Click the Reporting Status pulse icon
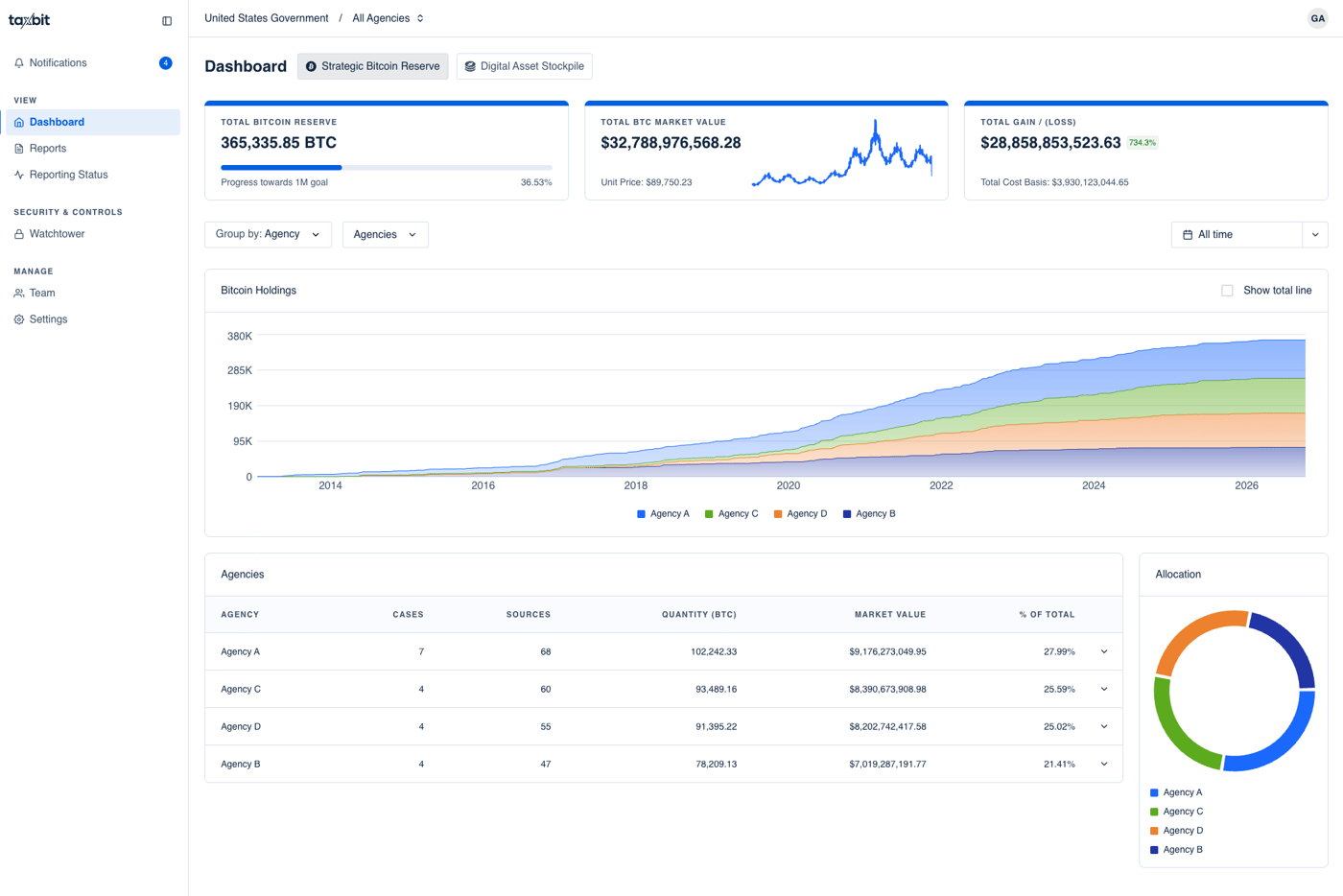Image resolution: width=1343 pixels, height=896 pixels. (x=19, y=175)
